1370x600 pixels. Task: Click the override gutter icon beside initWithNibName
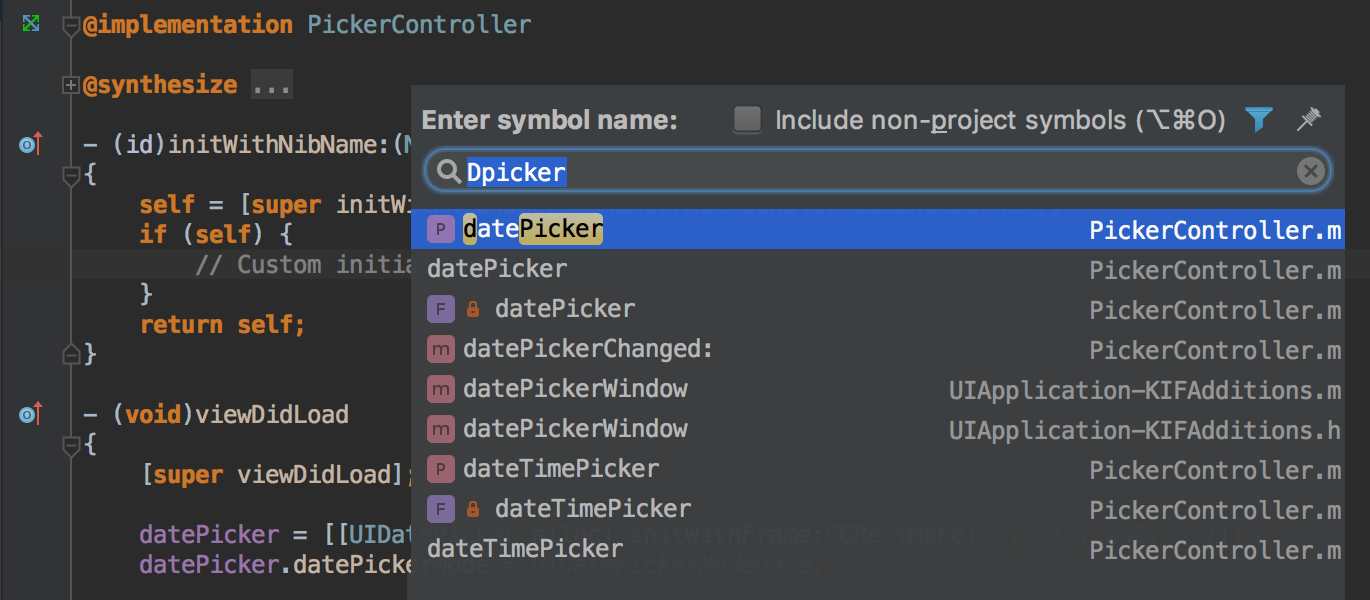pos(31,145)
